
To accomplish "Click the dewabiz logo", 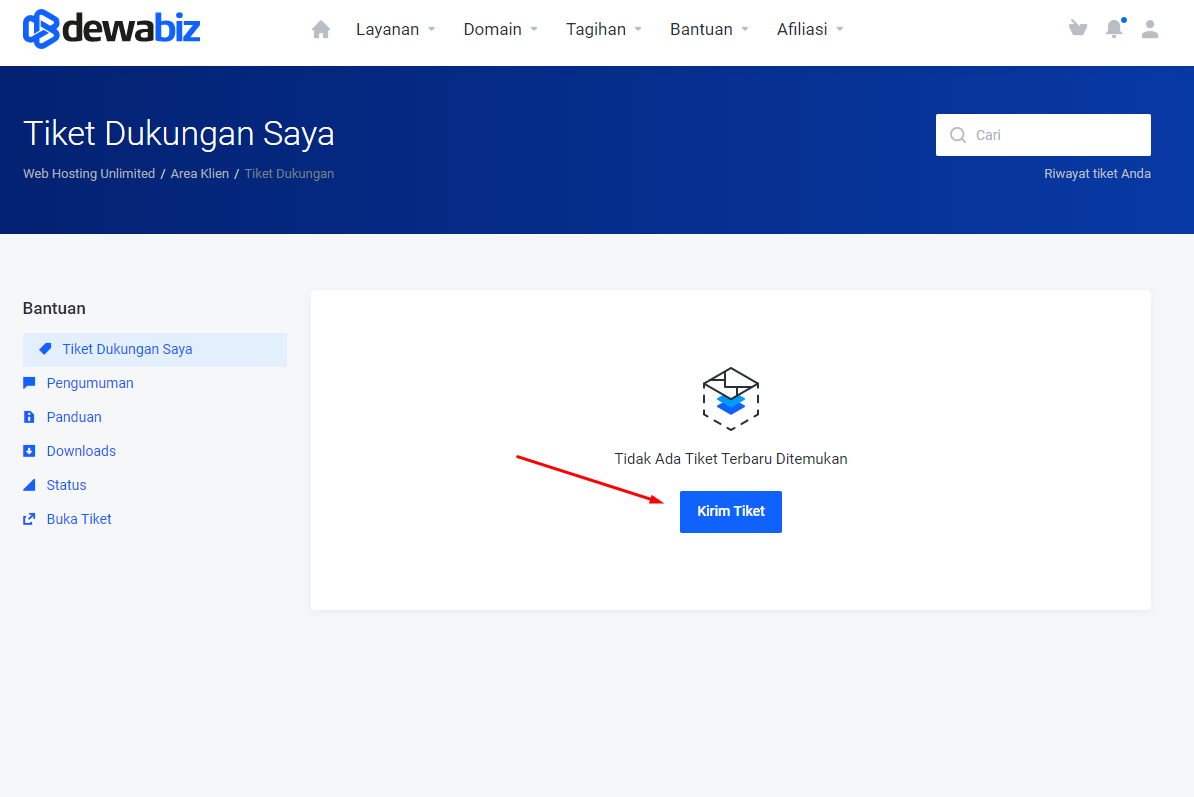I will pyautogui.click(x=112, y=29).
